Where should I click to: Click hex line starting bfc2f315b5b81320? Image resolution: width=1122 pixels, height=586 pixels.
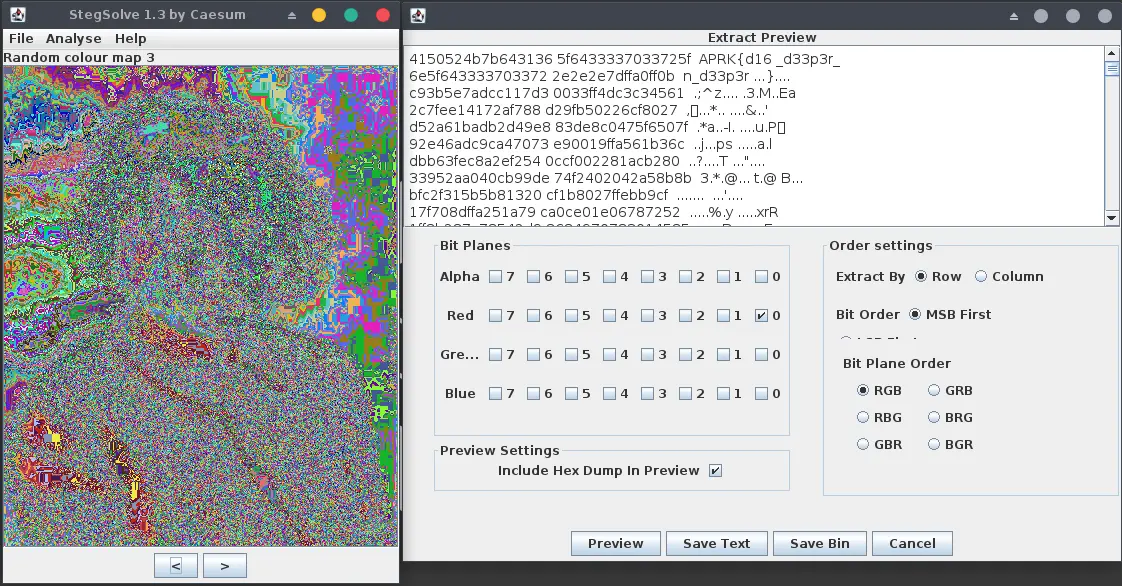pyautogui.click(x=577, y=195)
